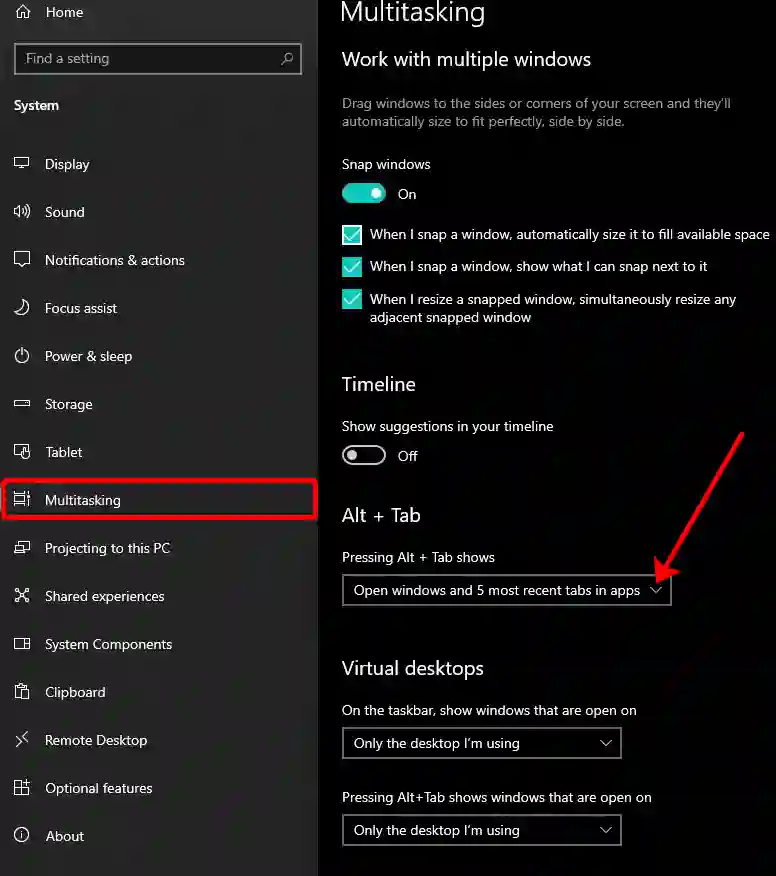Uncheck show what I can snap next

pos(352,266)
